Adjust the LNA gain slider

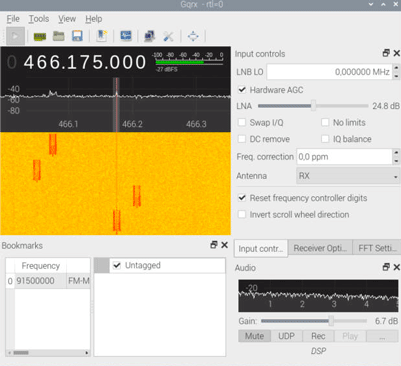coord(313,106)
